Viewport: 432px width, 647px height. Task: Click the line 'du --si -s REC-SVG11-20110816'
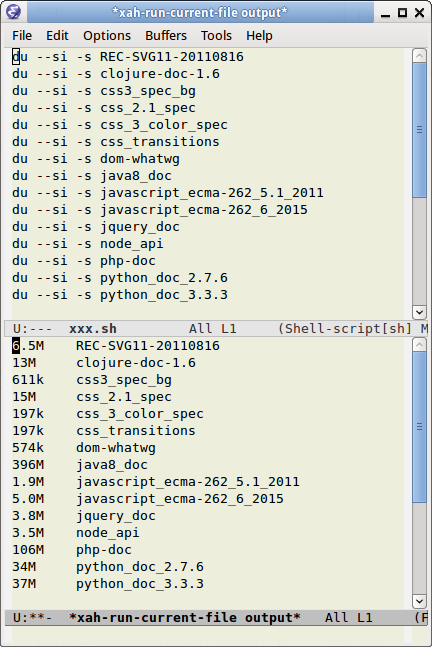[128, 57]
